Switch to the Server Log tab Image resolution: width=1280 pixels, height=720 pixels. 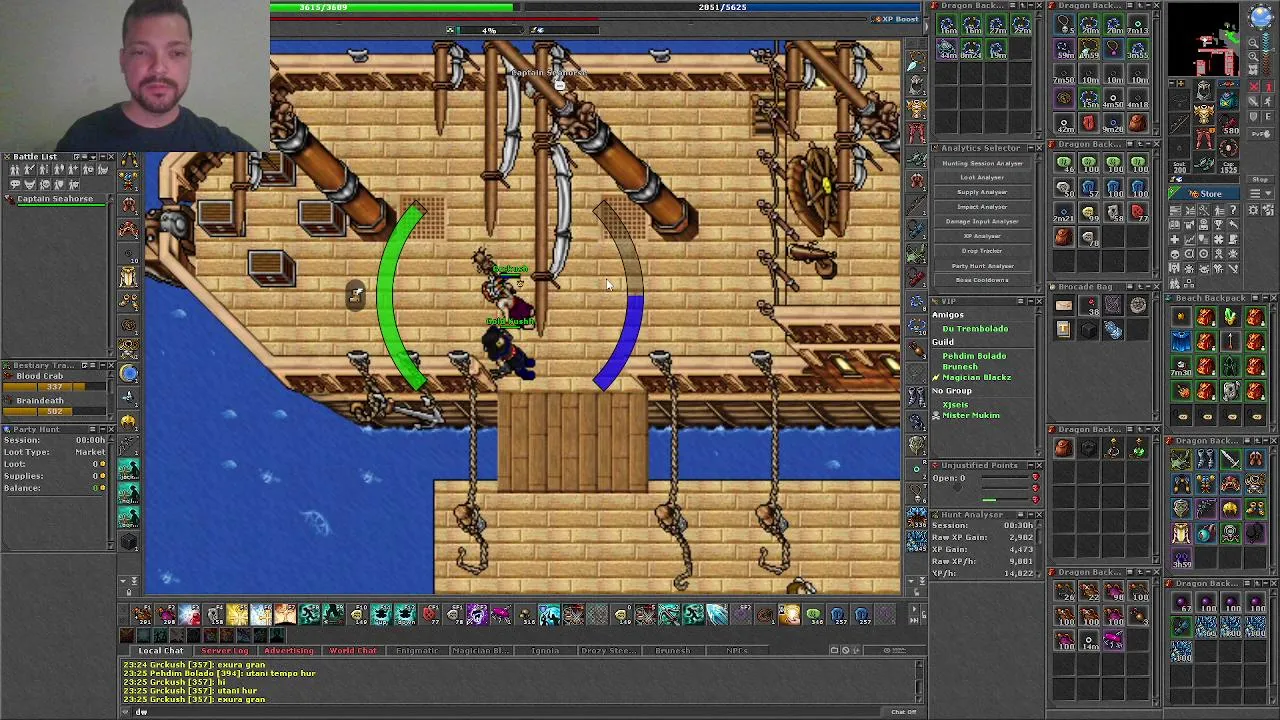224,651
